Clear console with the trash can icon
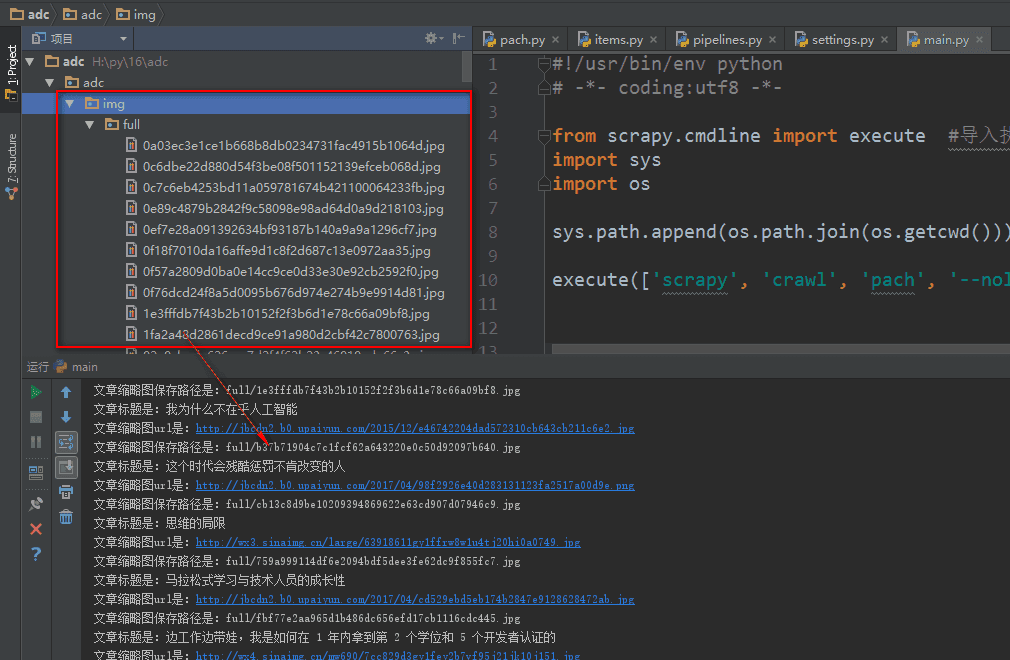 [x=66, y=516]
